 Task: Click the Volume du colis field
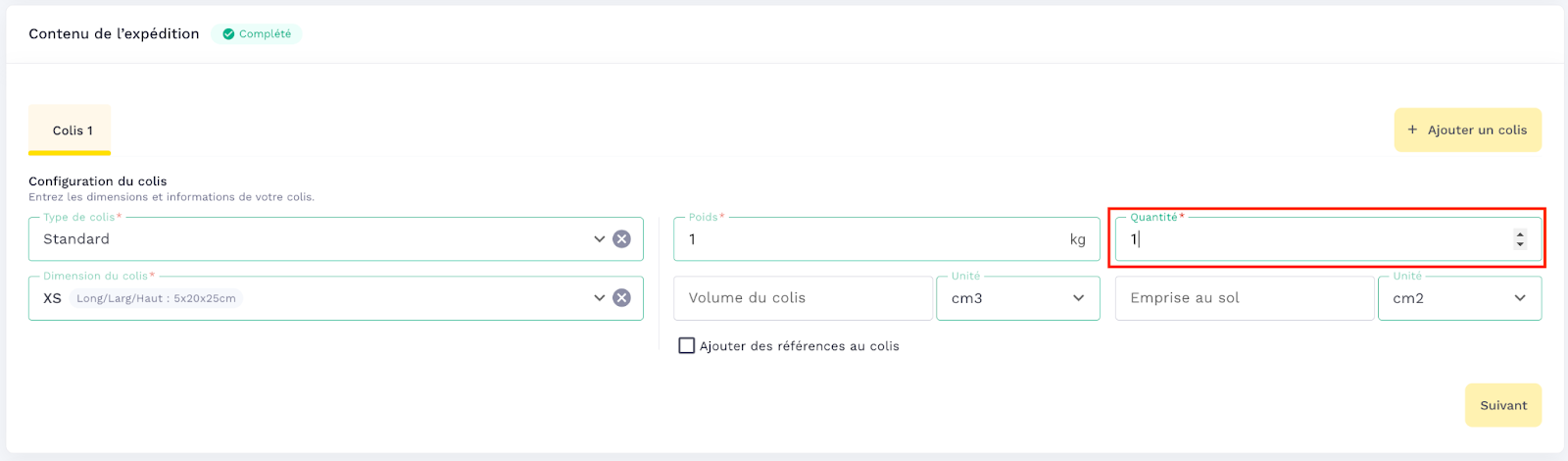tap(802, 298)
